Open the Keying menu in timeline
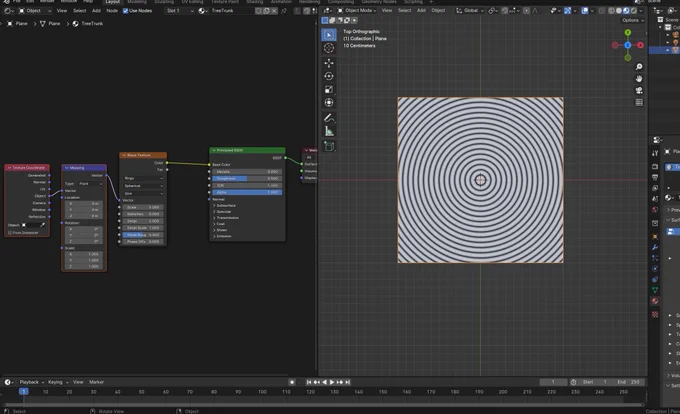The width and height of the screenshot is (680, 414). [58, 382]
